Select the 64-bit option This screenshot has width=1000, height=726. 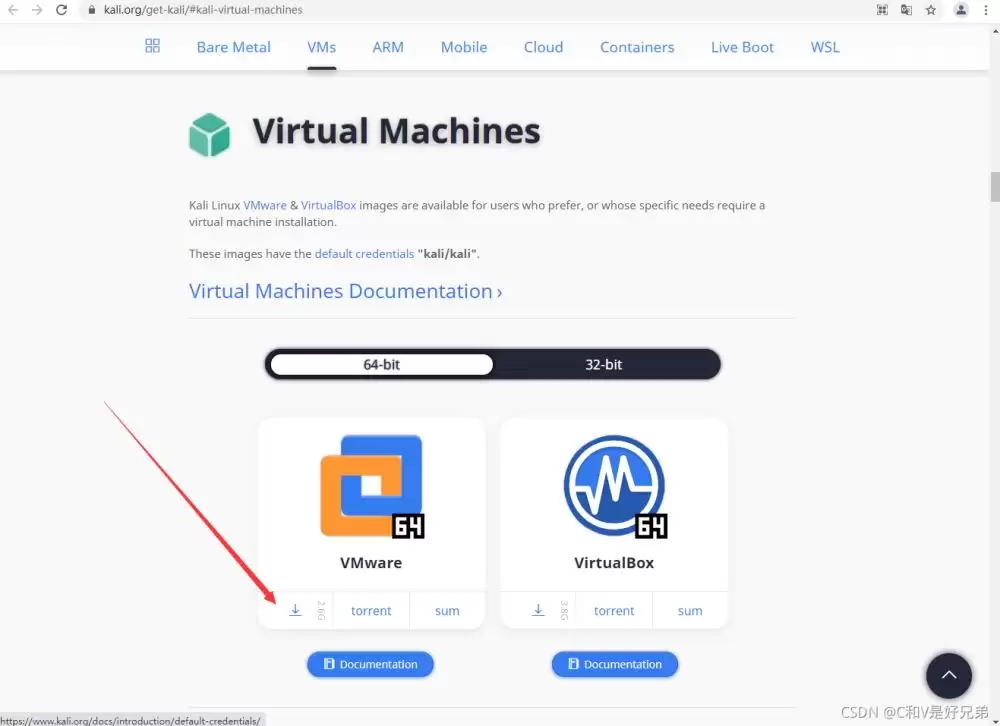[x=381, y=364]
